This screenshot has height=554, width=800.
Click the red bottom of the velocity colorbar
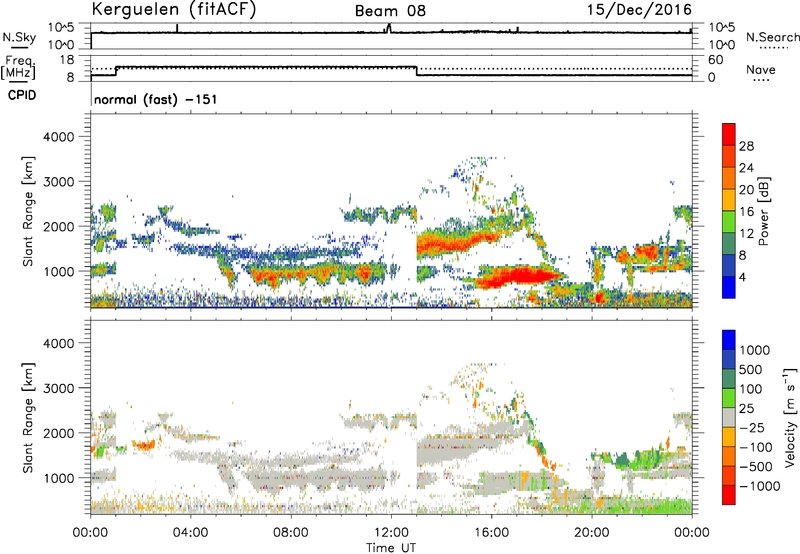tap(729, 495)
